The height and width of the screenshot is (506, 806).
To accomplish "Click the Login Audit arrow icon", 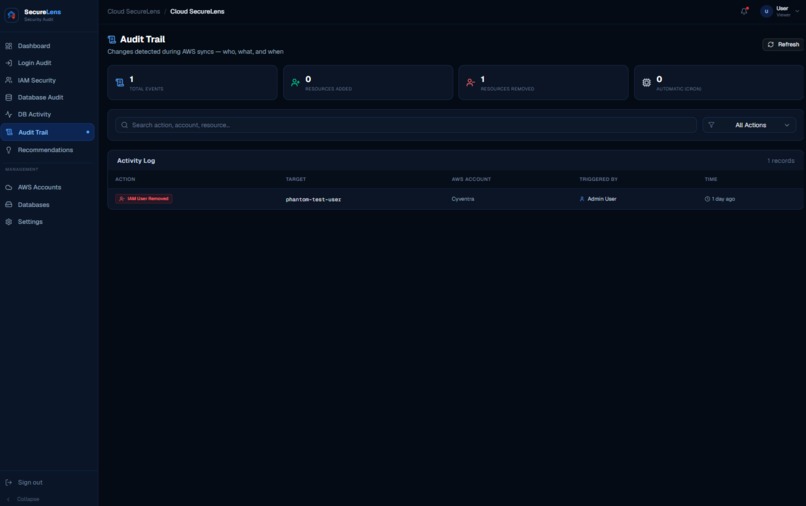I will pos(9,63).
